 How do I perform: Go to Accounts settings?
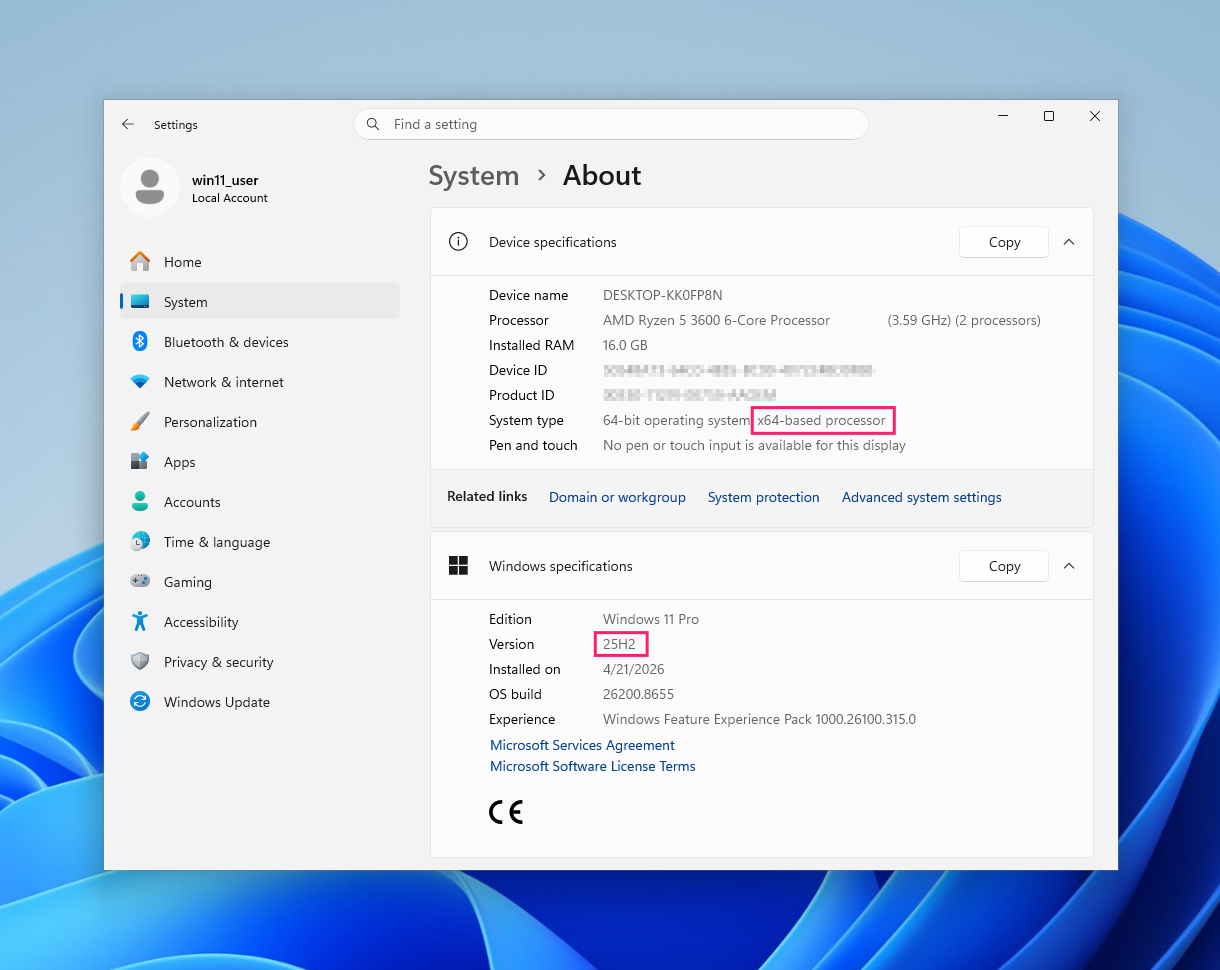[260, 502]
